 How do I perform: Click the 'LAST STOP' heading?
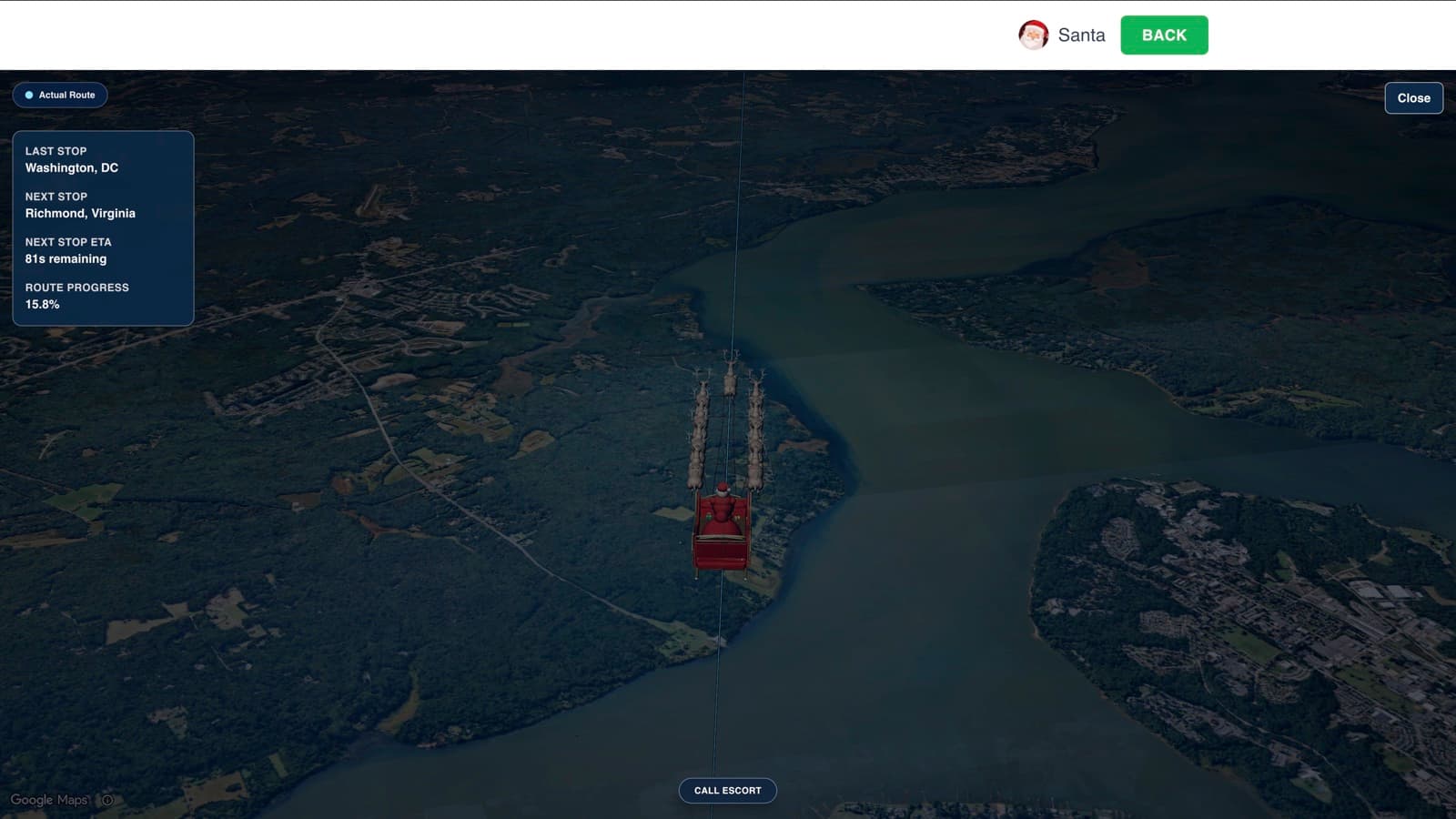tap(56, 151)
